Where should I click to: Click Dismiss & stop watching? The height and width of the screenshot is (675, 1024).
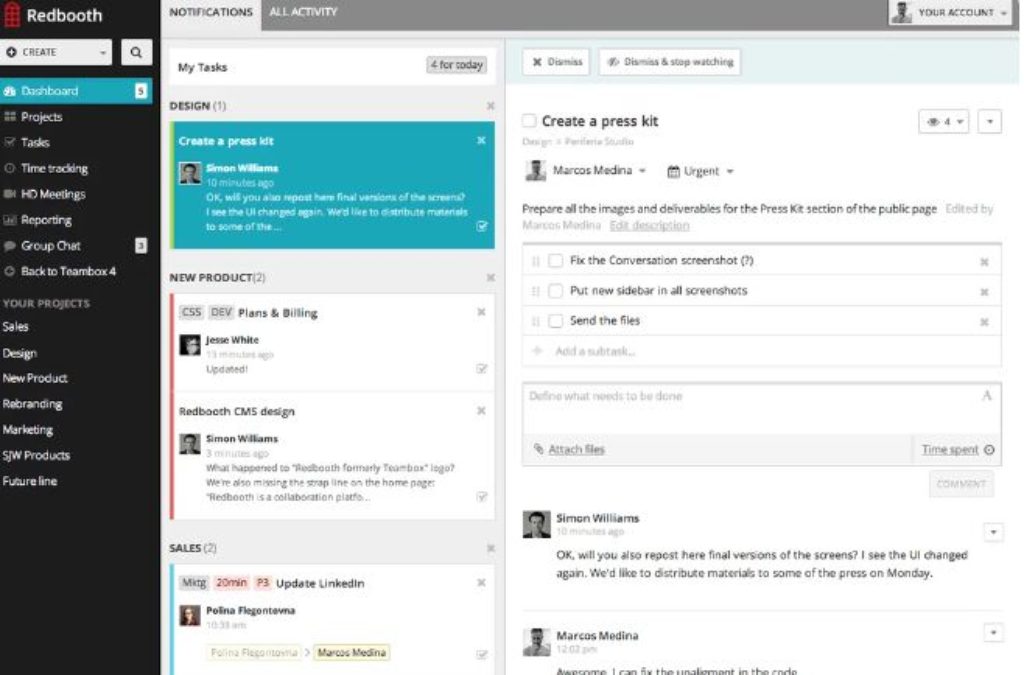[670, 62]
